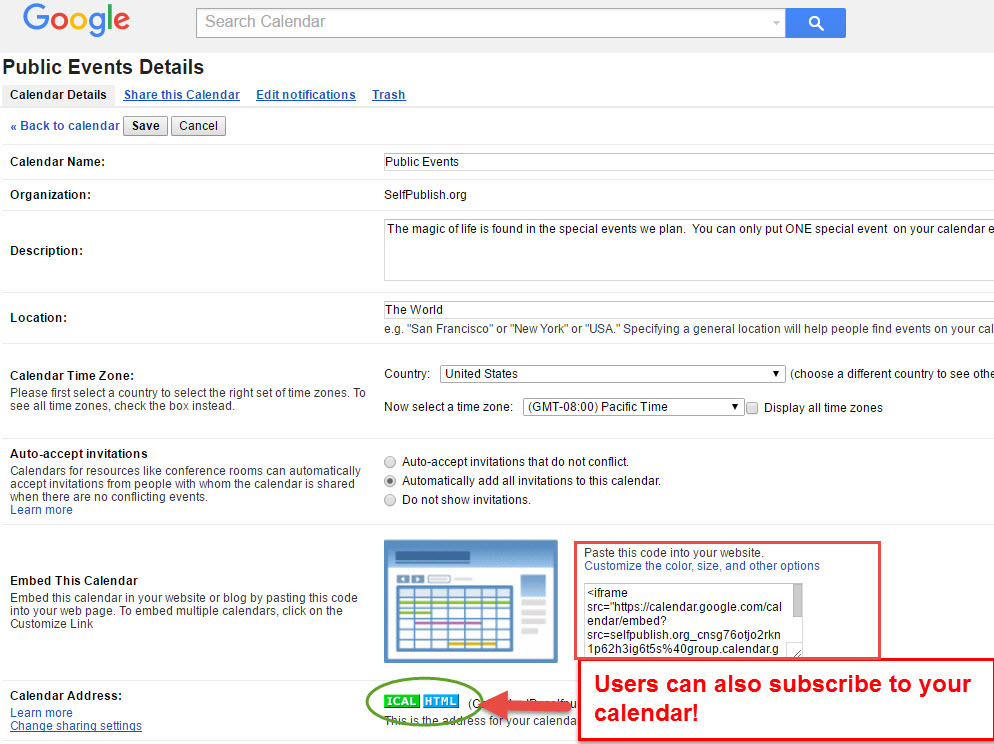Click inside the Description text area
Image resolution: width=994 pixels, height=744 pixels.
[x=688, y=250]
